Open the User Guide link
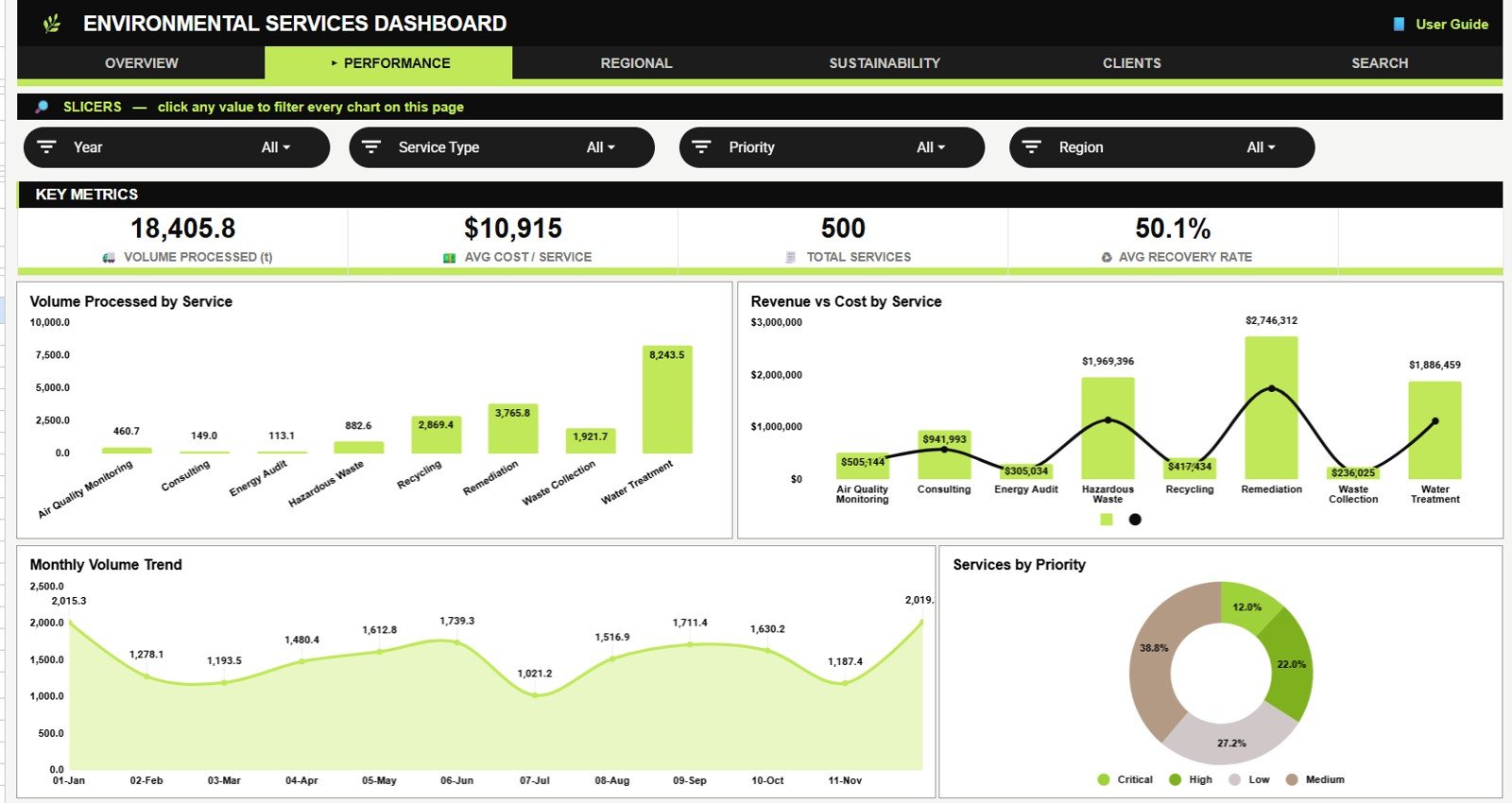 1452,25
